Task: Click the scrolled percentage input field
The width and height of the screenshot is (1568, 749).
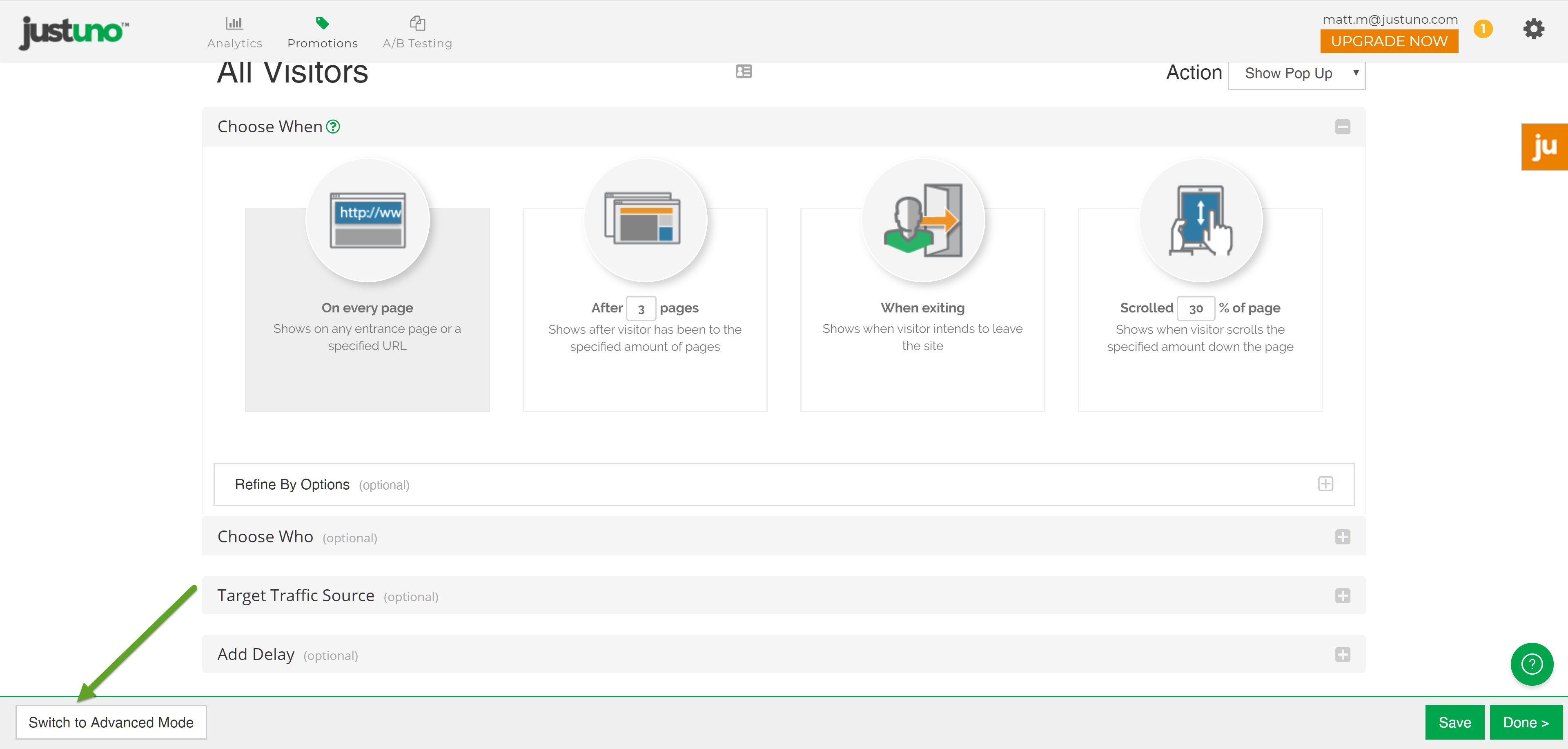Action: point(1196,309)
